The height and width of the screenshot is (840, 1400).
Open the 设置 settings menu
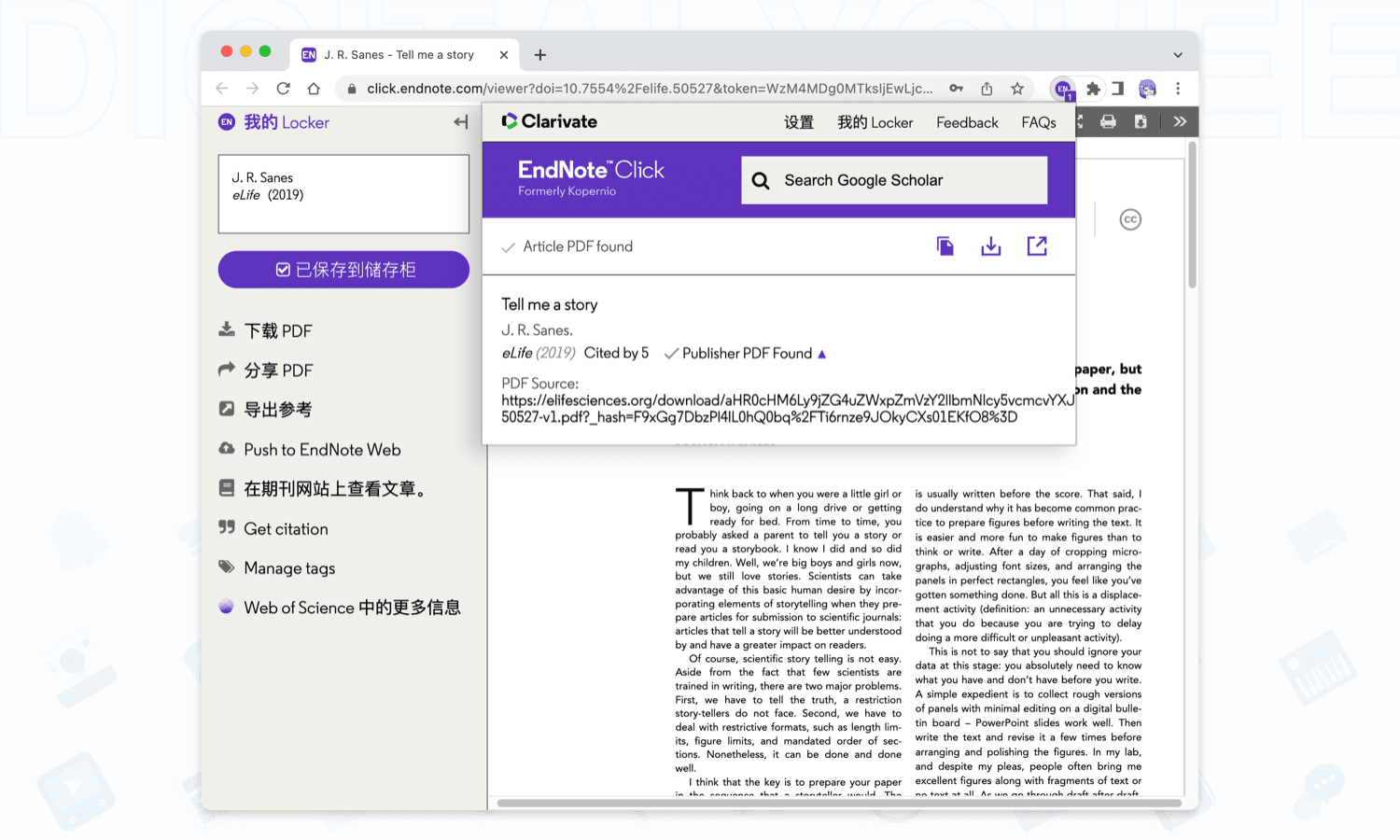click(799, 122)
